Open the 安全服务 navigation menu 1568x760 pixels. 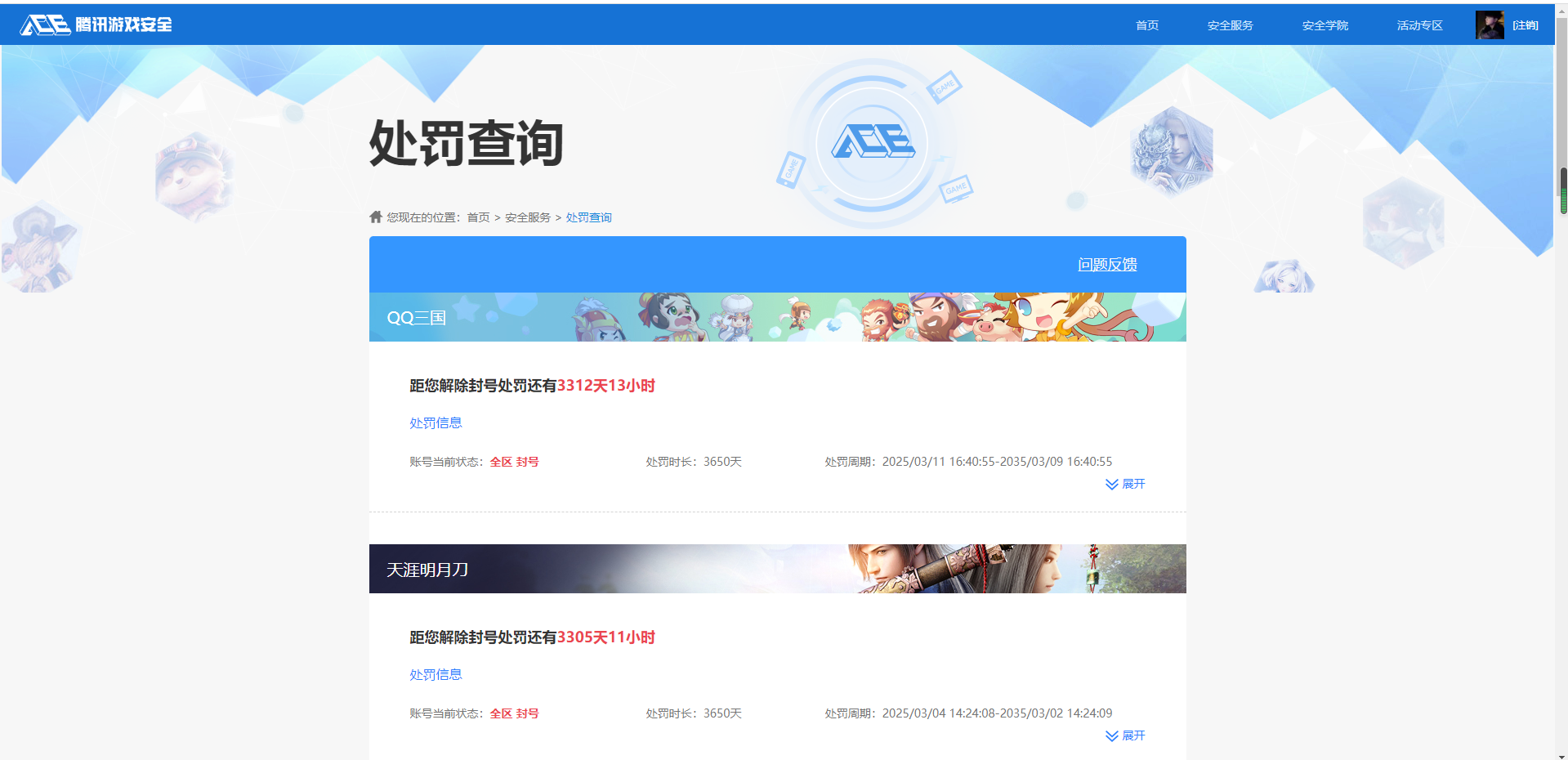pos(1230,25)
